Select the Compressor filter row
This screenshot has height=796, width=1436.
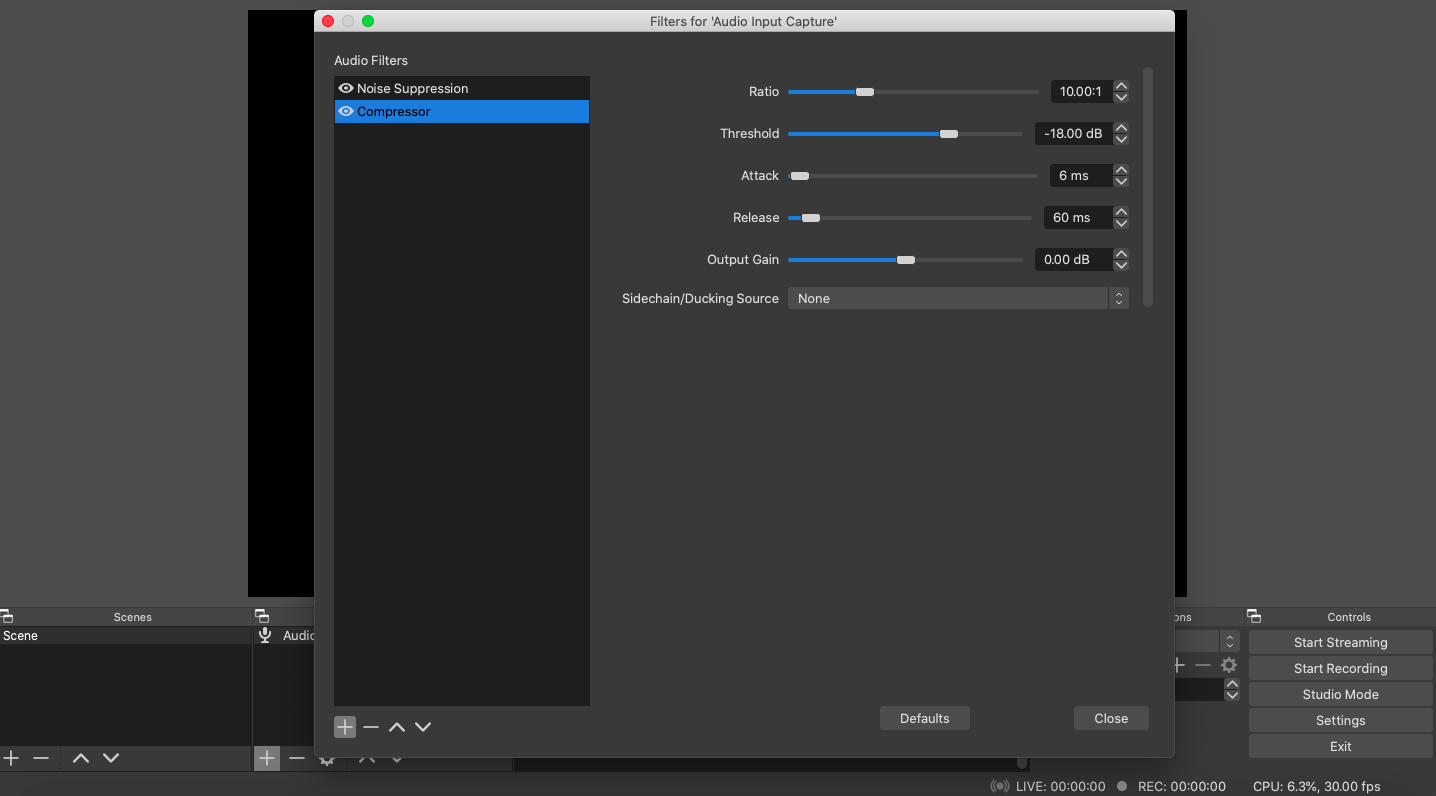point(462,111)
